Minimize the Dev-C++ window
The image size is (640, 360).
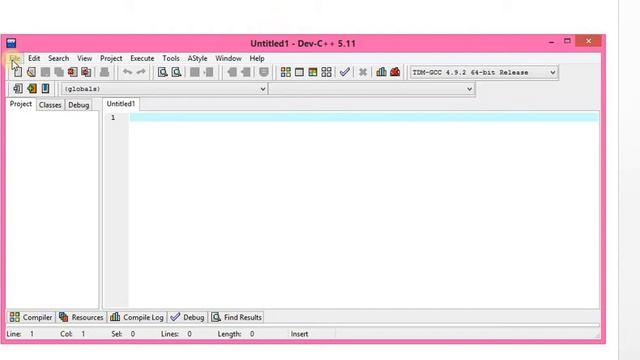pos(551,42)
